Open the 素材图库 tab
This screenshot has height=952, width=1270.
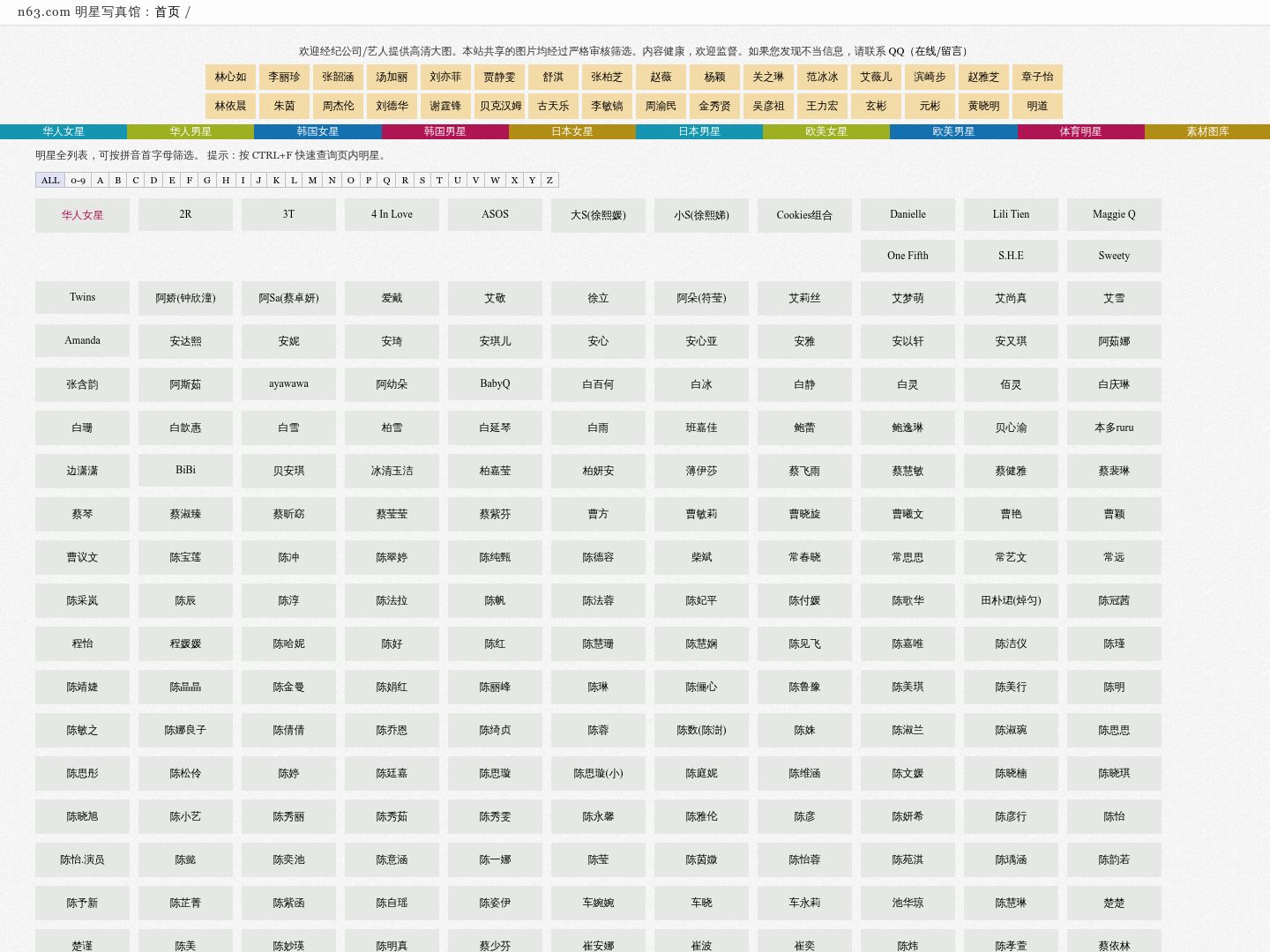[x=1207, y=131]
